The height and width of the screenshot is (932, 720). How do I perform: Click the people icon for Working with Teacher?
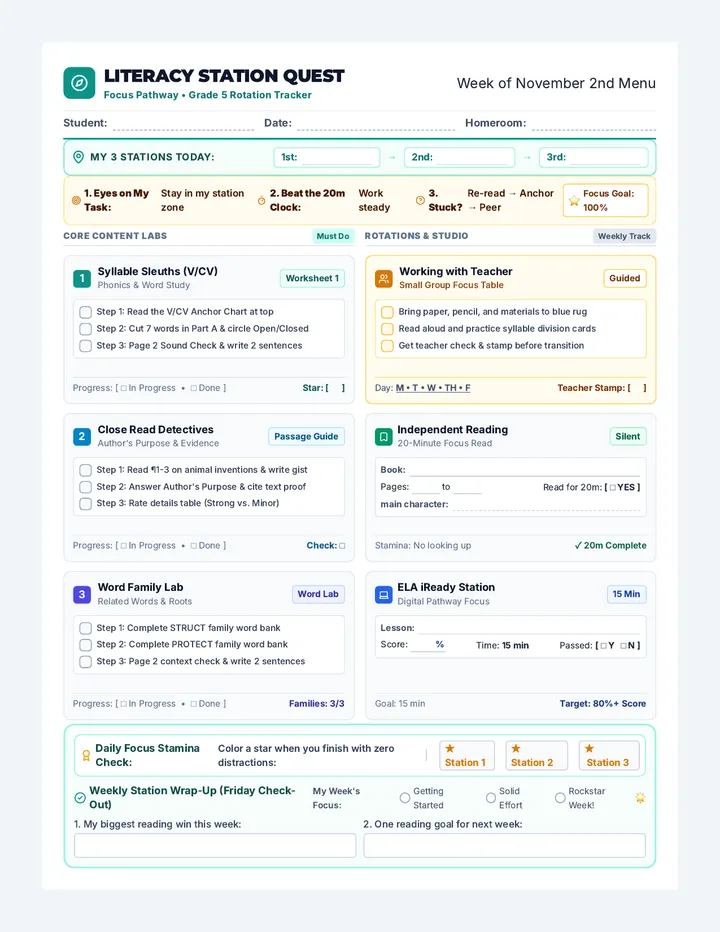[384, 278]
